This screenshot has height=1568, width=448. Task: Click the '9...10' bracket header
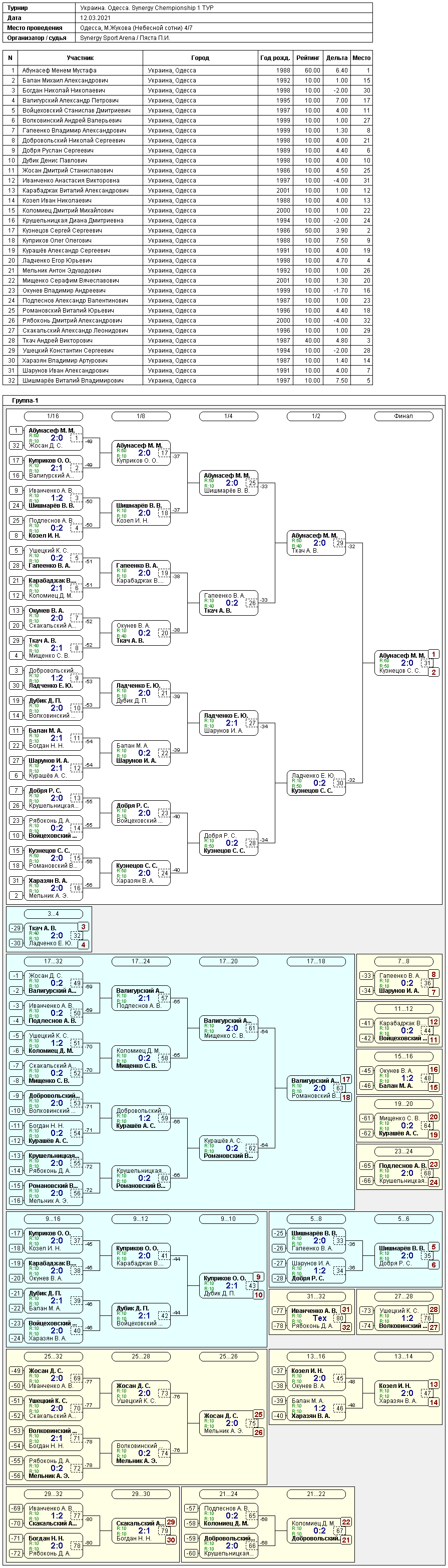tap(229, 1218)
